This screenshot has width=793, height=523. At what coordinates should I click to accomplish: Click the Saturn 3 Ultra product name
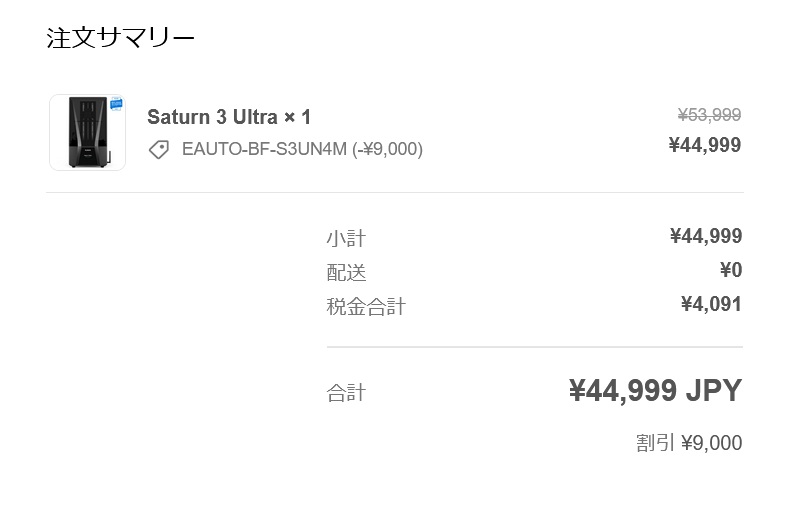tap(229, 117)
